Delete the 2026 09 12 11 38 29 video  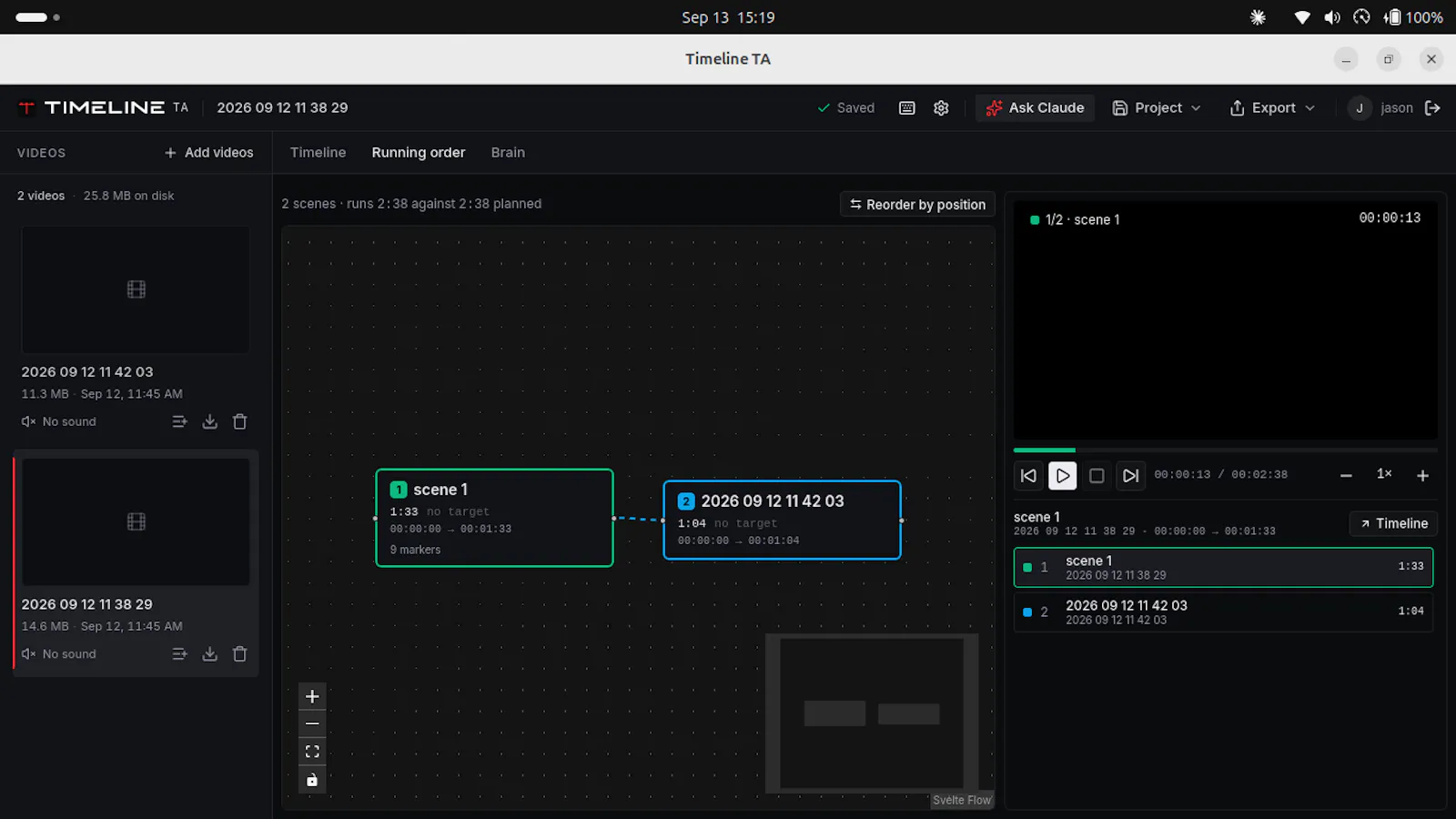240,653
